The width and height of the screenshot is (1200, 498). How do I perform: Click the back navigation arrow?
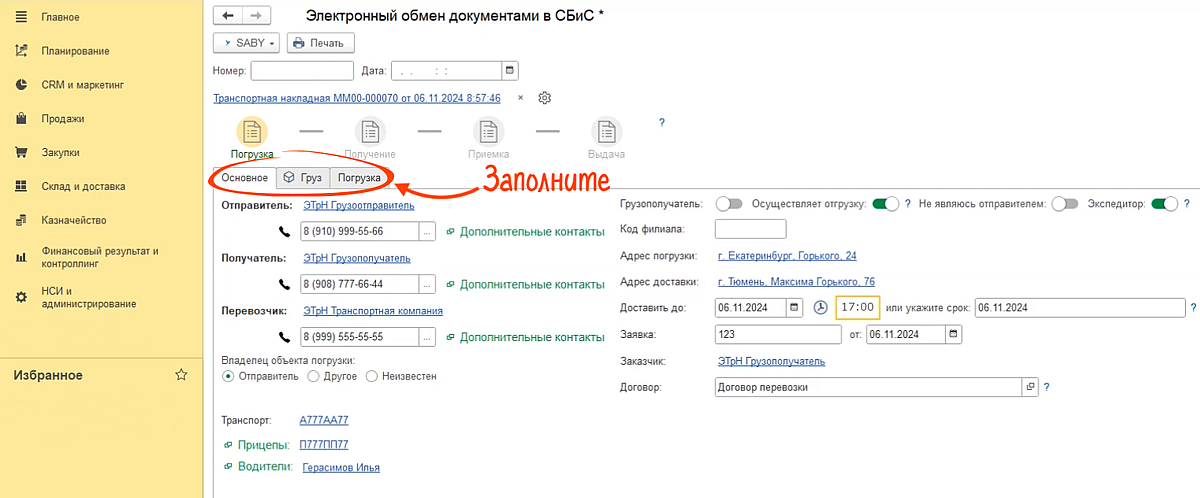228,16
